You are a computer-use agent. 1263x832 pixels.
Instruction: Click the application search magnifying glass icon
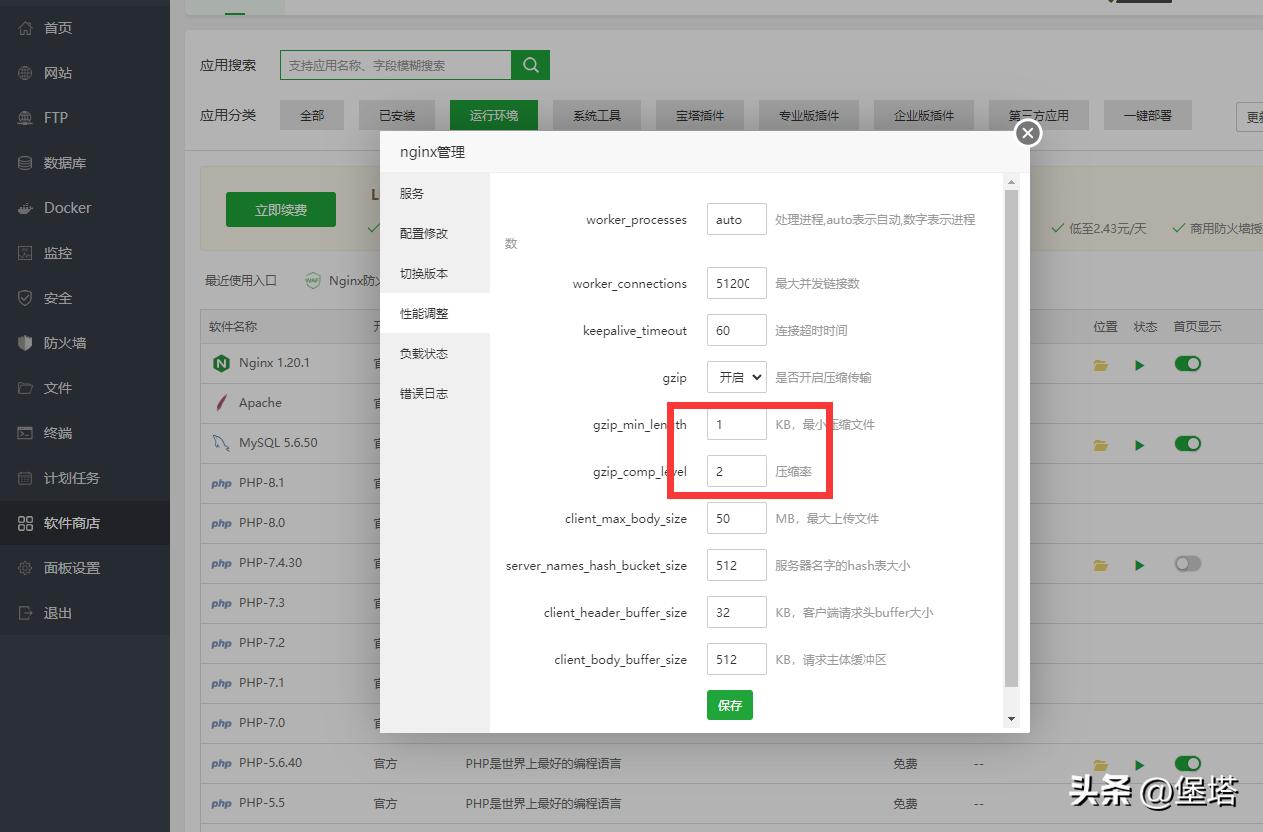(530, 64)
